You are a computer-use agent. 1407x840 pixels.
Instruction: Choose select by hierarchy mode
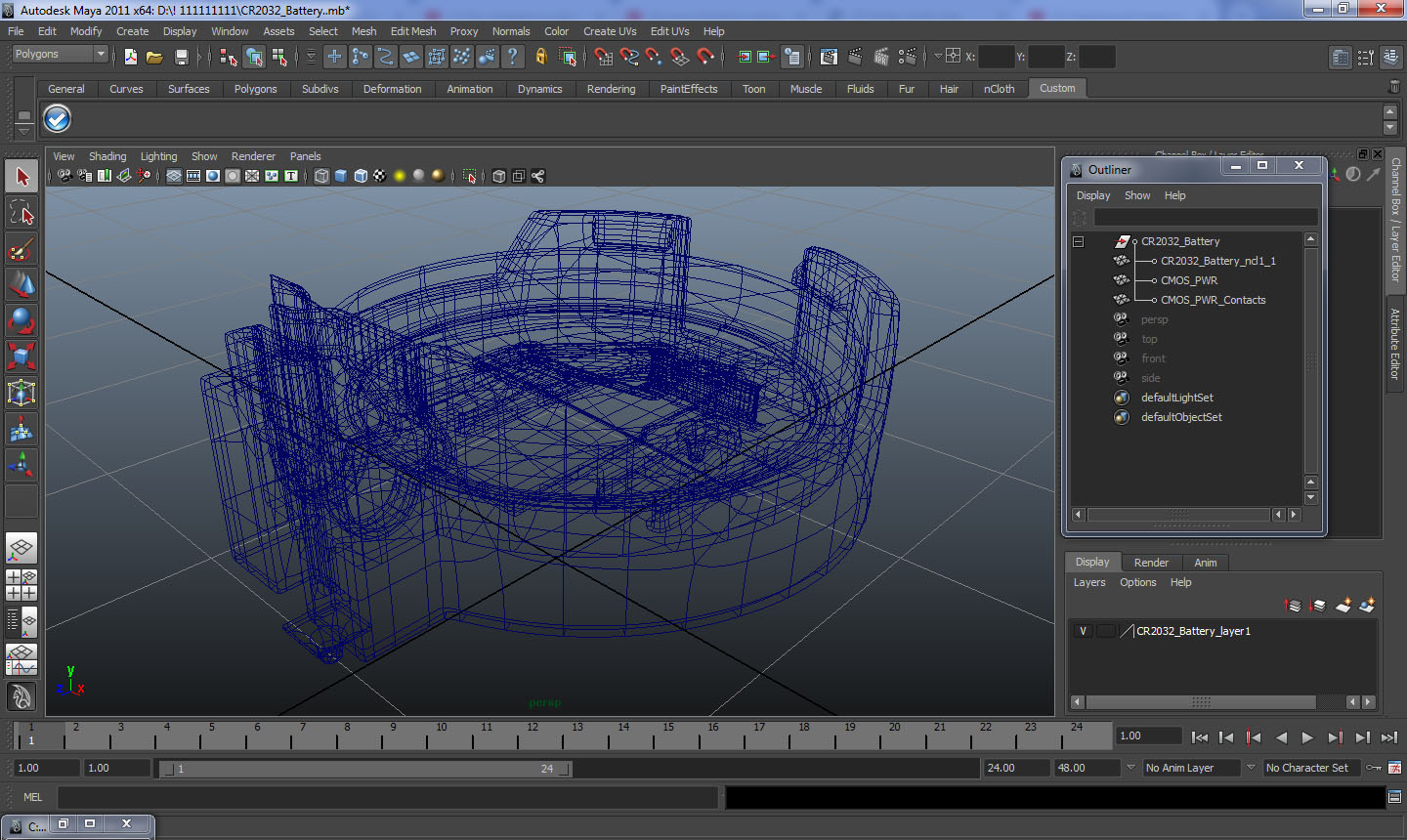[229, 57]
